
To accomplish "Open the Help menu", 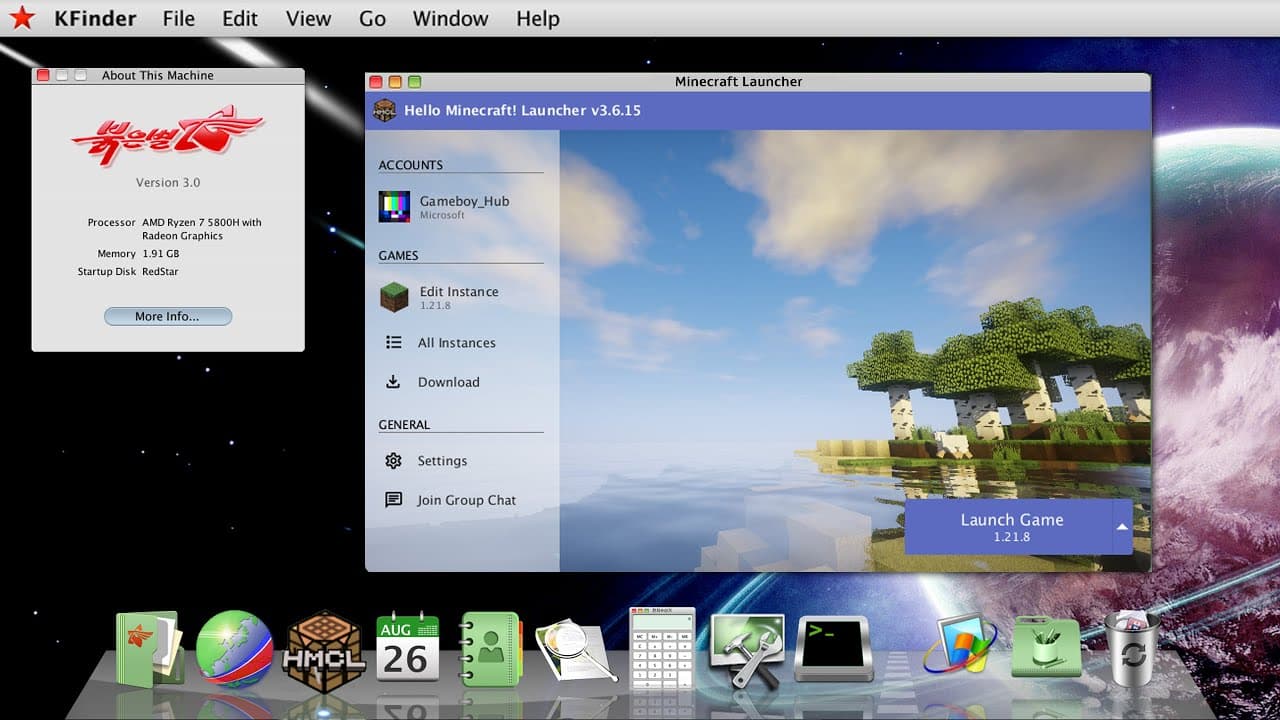I will (x=538, y=19).
